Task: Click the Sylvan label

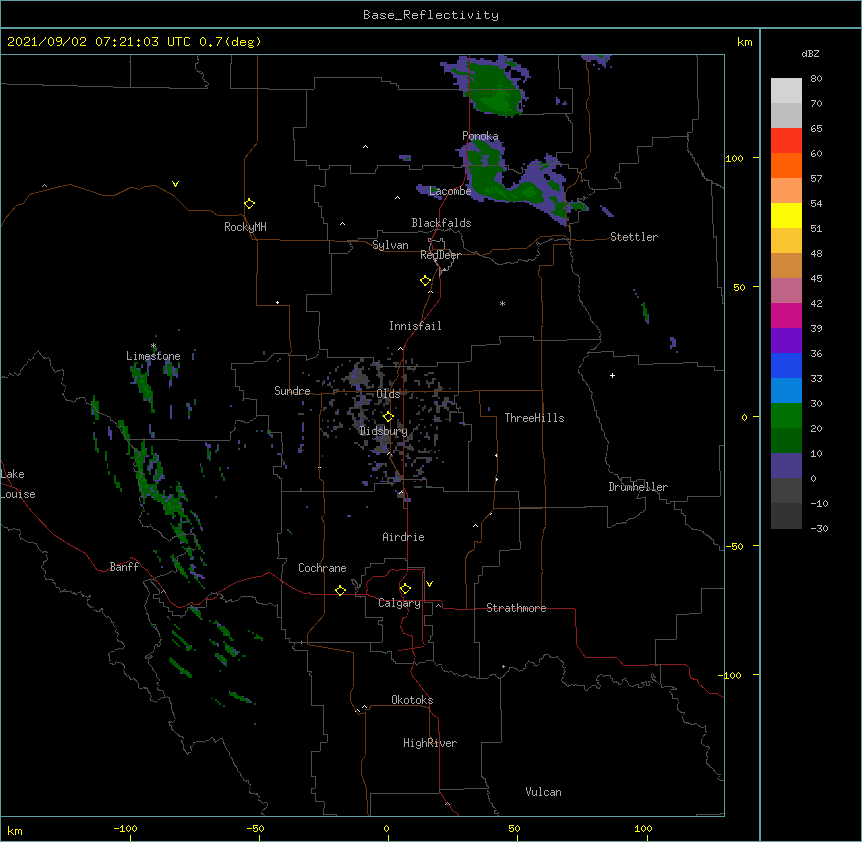Action: coord(390,245)
